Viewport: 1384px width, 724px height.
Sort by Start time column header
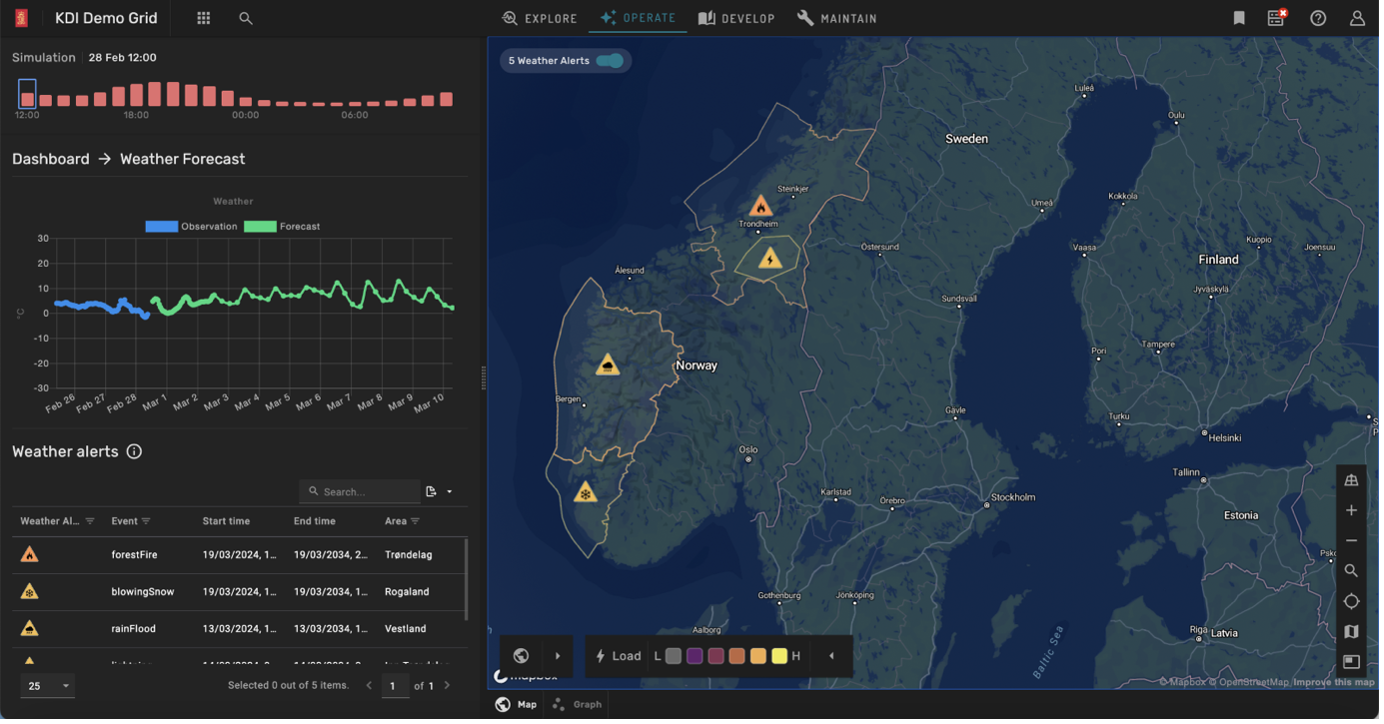[x=227, y=523]
